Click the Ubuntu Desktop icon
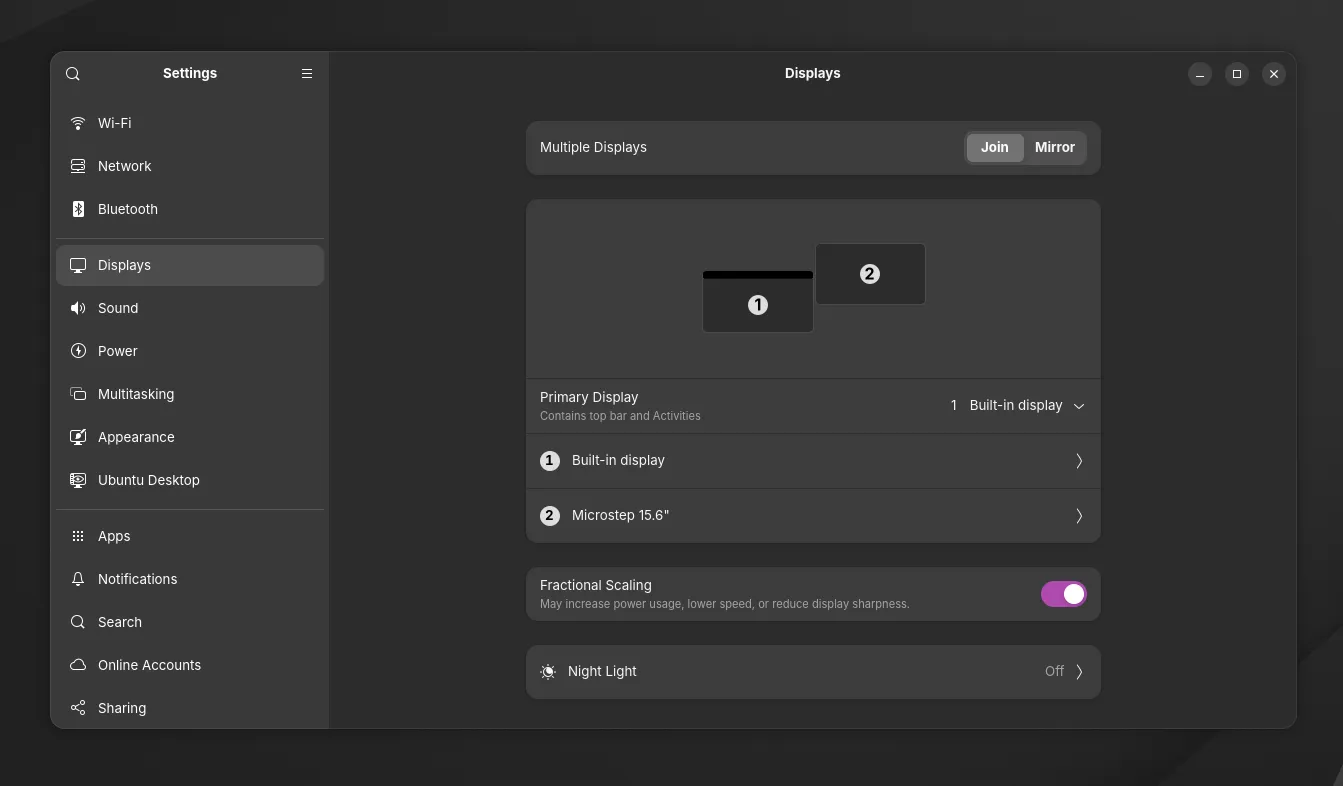This screenshot has width=1343, height=786. point(78,480)
